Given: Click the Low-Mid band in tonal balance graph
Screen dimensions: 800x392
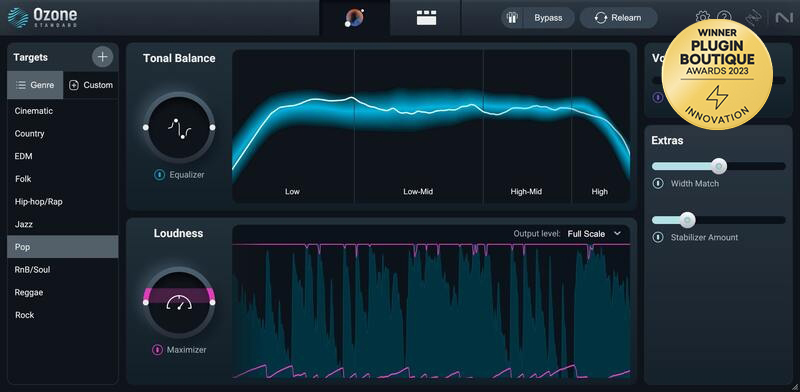Looking at the screenshot, I should (418, 192).
